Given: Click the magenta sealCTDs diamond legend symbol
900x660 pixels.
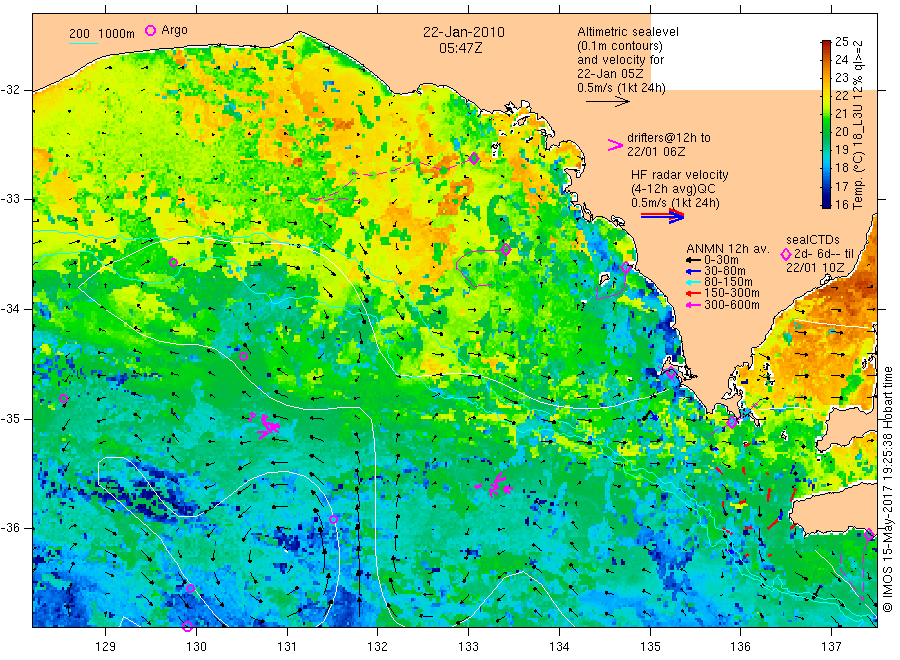Looking at the screenshot, I should tap(786, 254).
